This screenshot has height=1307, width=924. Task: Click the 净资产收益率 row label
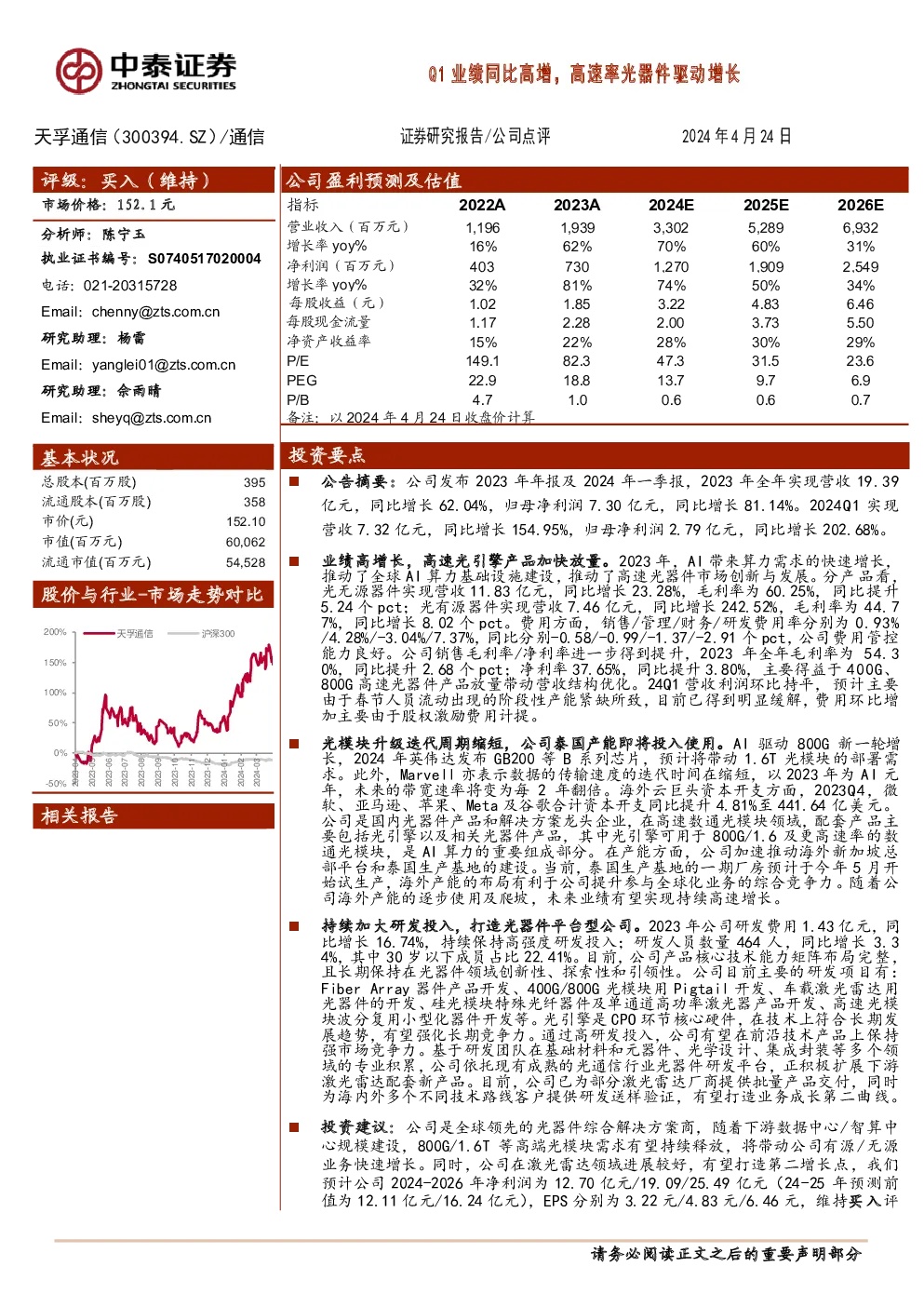(329, 342)
